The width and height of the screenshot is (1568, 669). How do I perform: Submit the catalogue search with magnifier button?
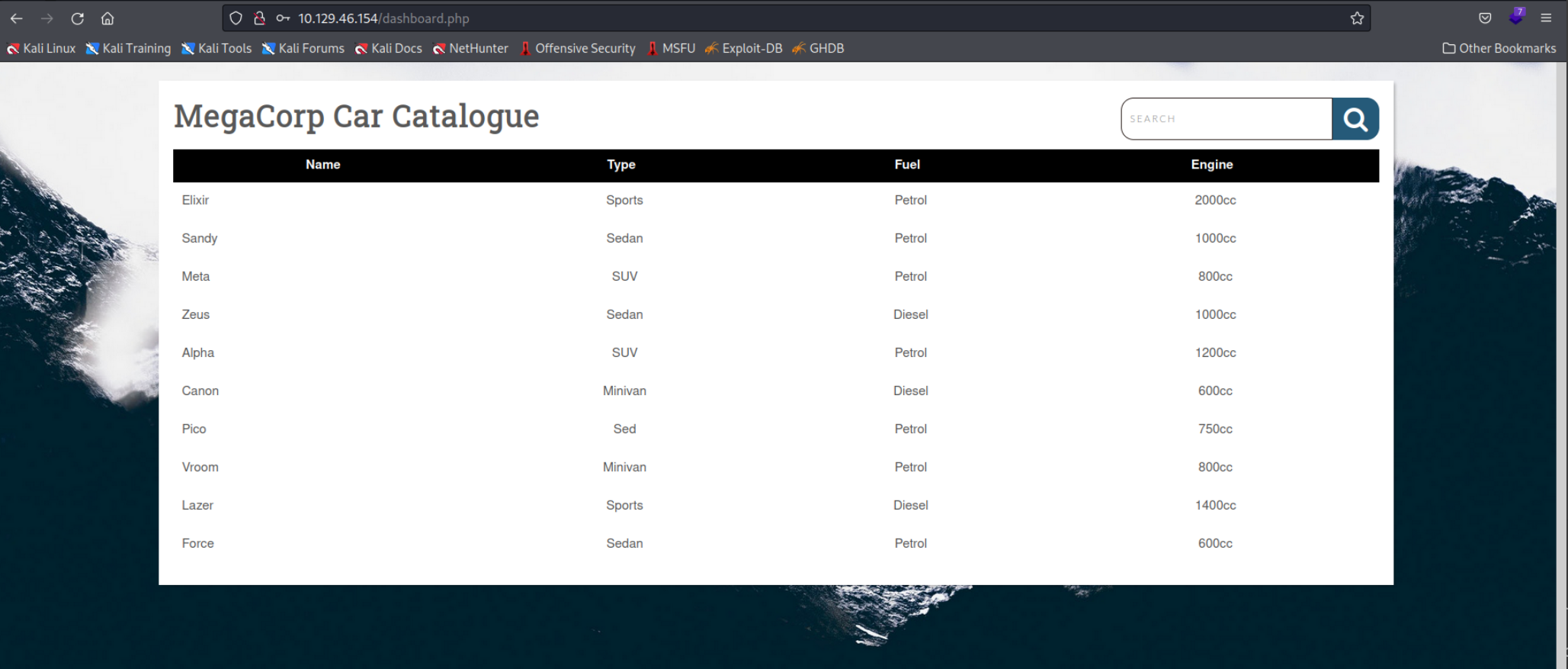pos(1355,119)
